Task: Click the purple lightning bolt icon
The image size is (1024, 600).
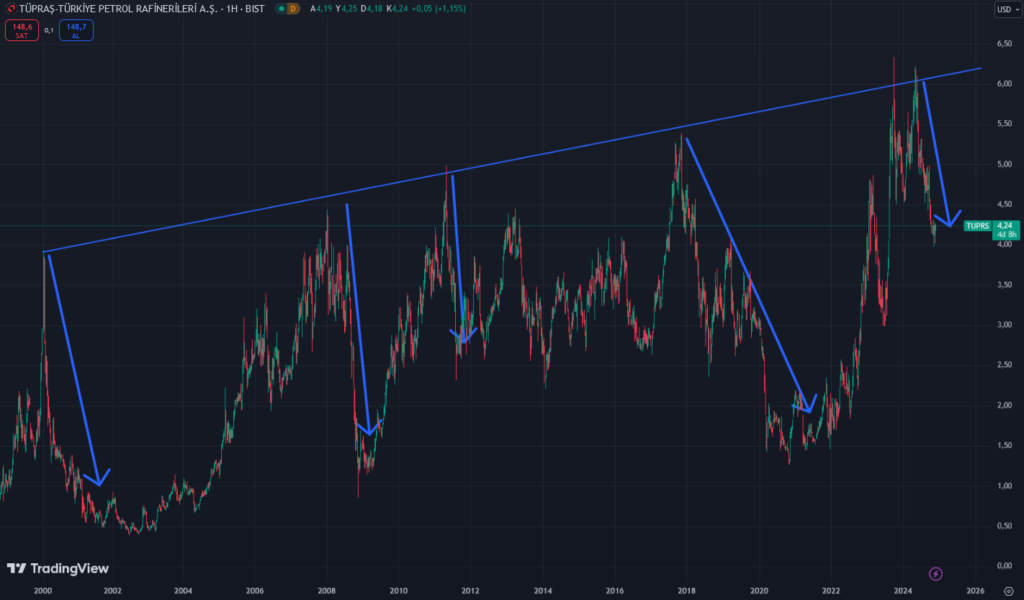Action: (x=935, y=573)
